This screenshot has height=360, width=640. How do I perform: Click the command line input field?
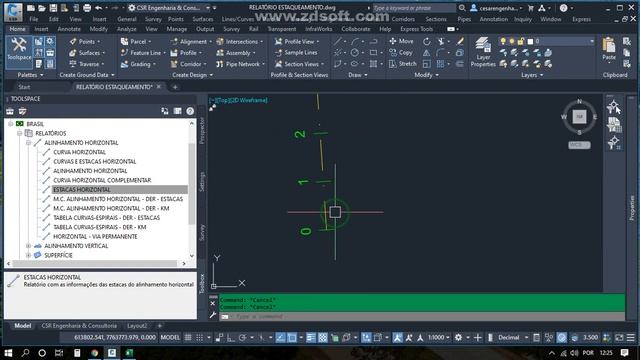[422, 316]
